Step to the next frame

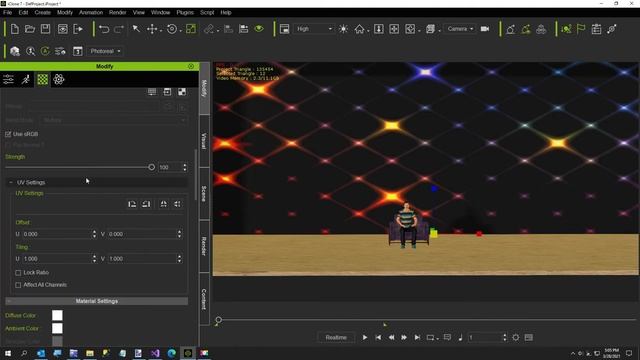pos(404,338)
